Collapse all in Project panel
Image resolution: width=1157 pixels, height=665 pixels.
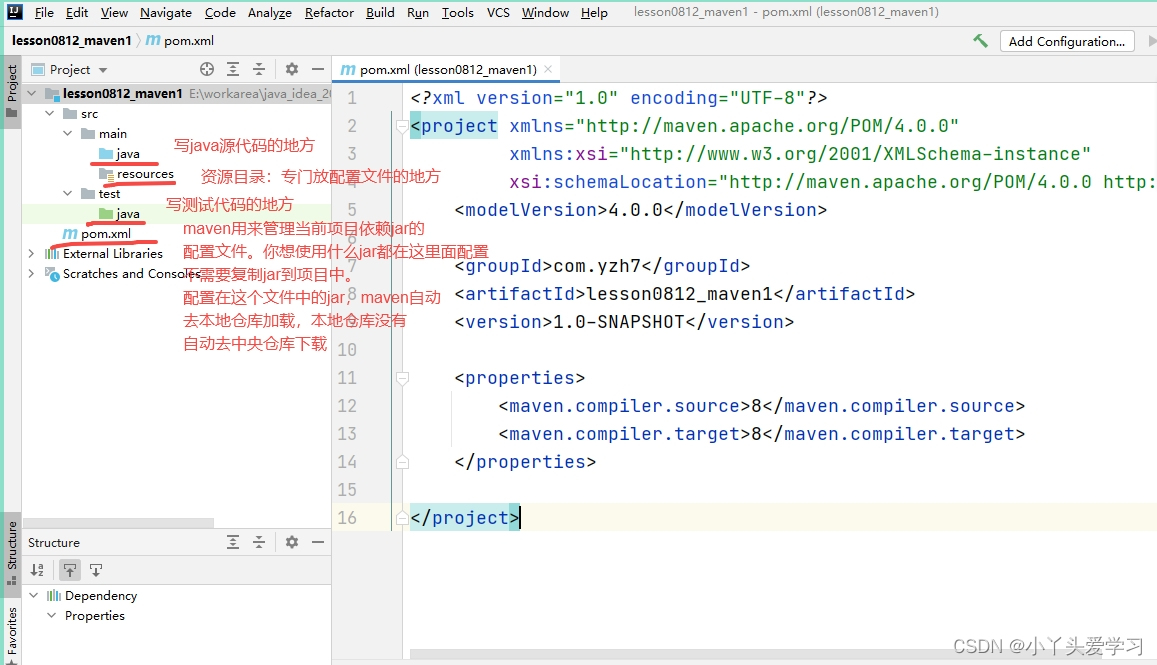[x=259, y=69]
